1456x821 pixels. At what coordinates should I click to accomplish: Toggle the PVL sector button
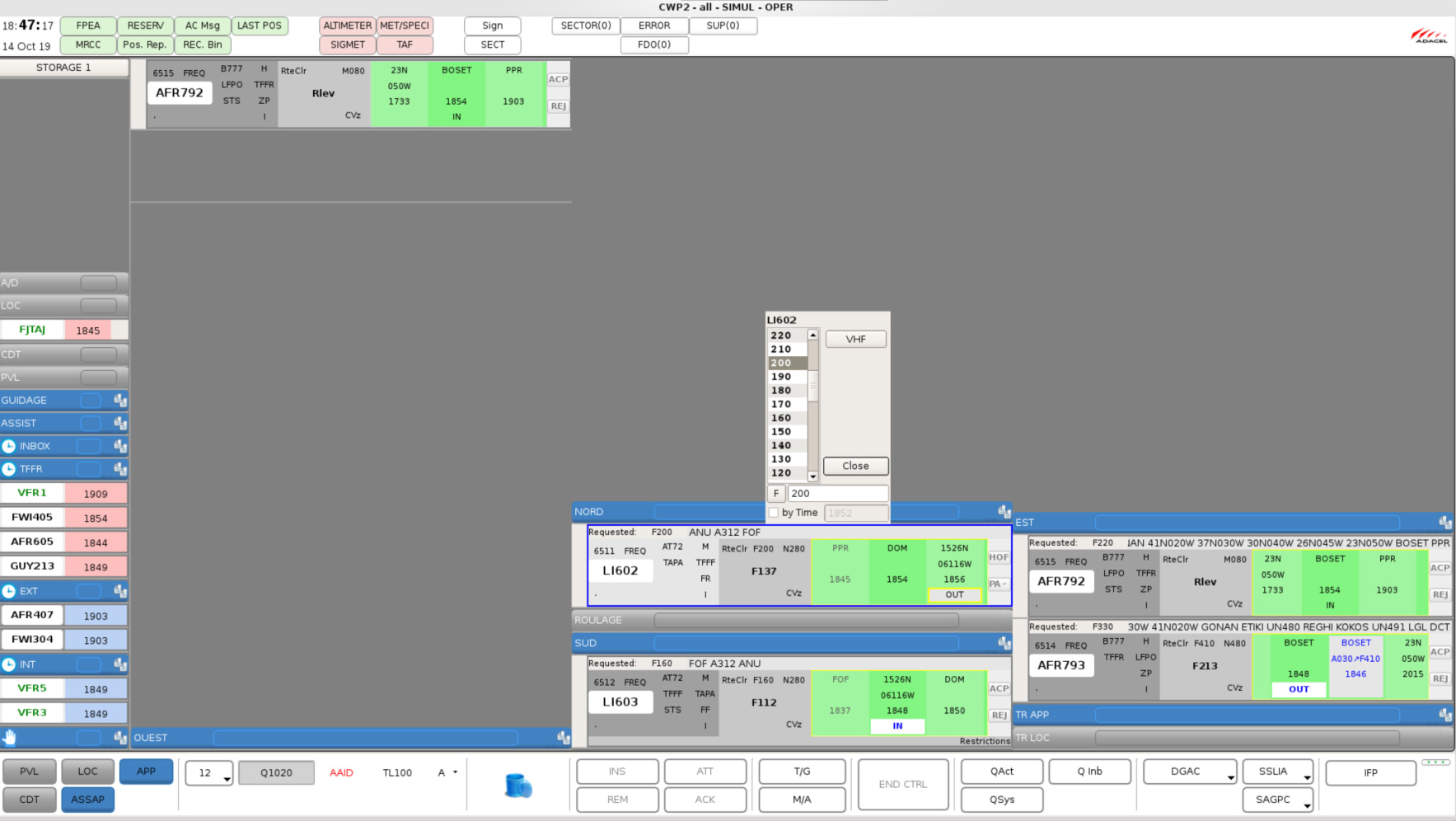coord(29,772)
